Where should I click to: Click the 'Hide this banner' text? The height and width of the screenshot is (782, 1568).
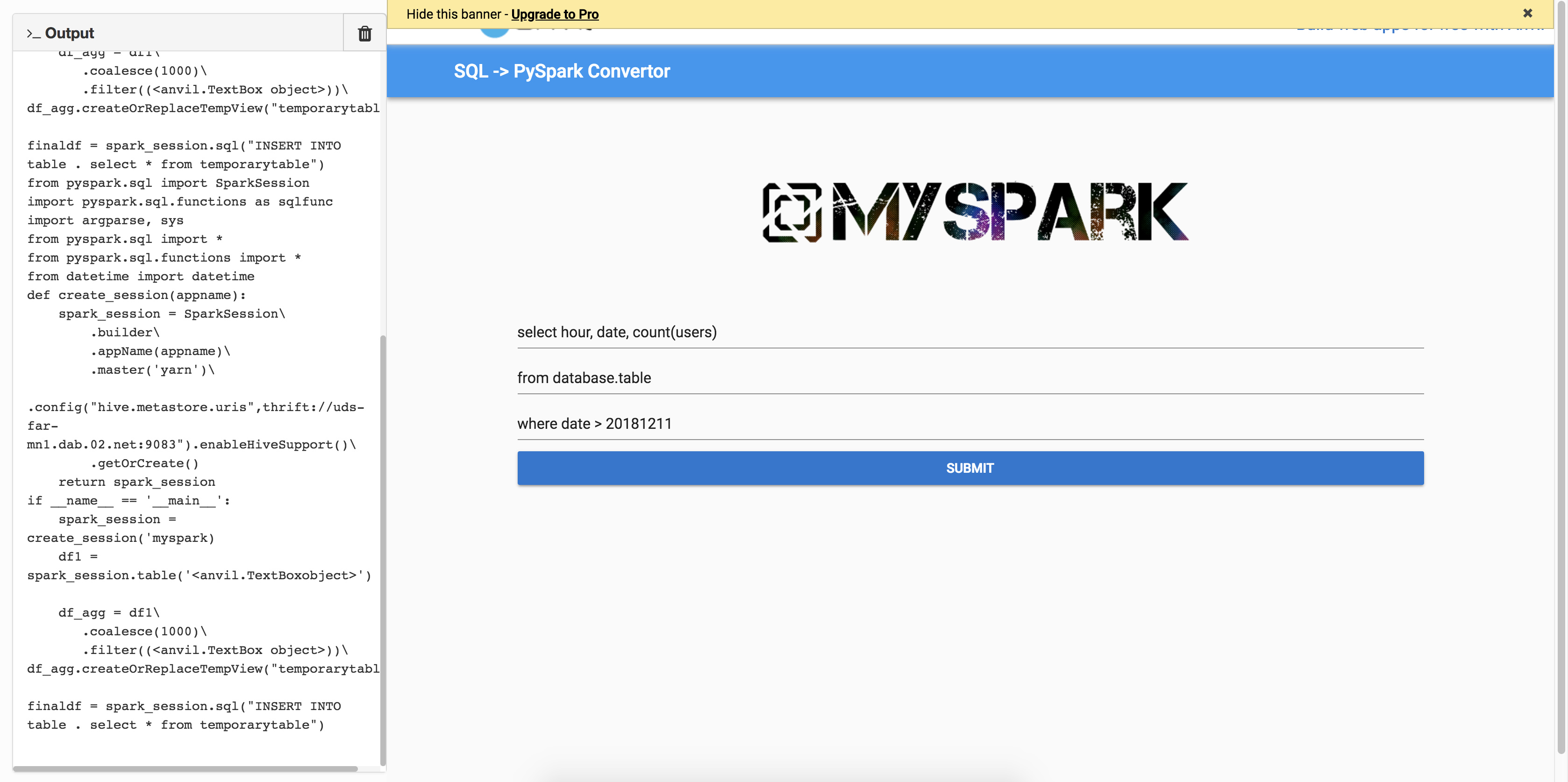click(x=454, y=14)
